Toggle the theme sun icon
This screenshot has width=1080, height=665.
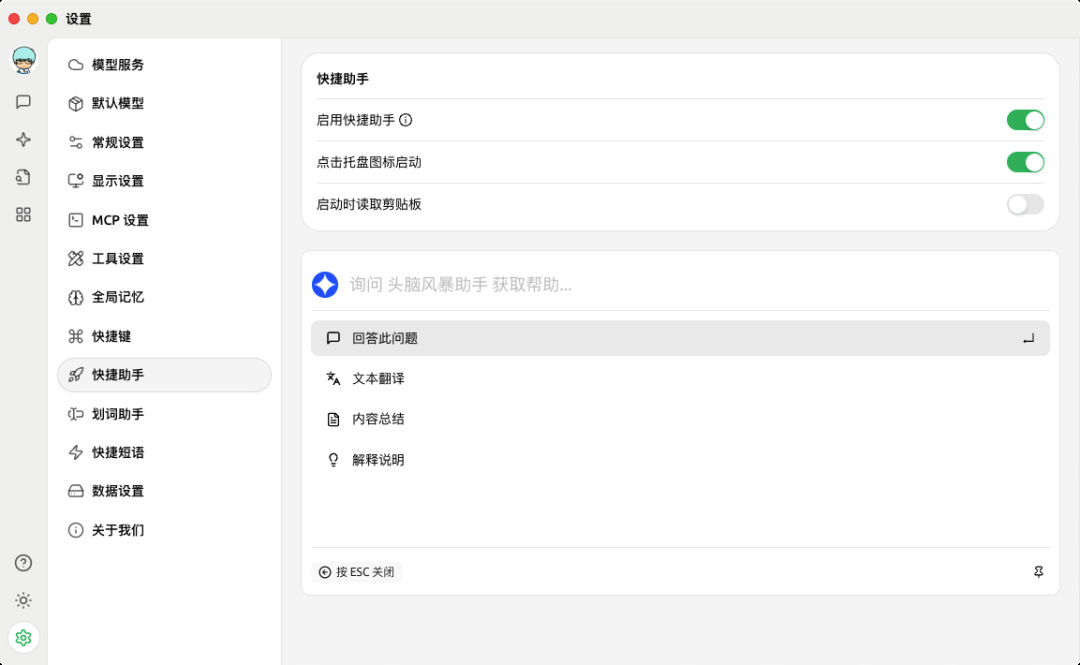[x=23, y=600]
